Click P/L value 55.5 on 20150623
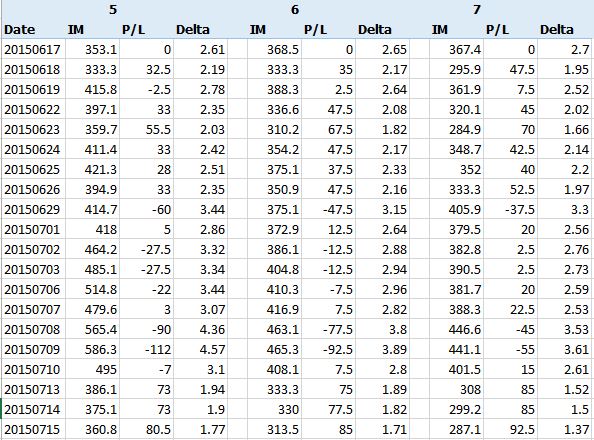The height and width of the screenshot is (440, 594). (x=146, y=129)
